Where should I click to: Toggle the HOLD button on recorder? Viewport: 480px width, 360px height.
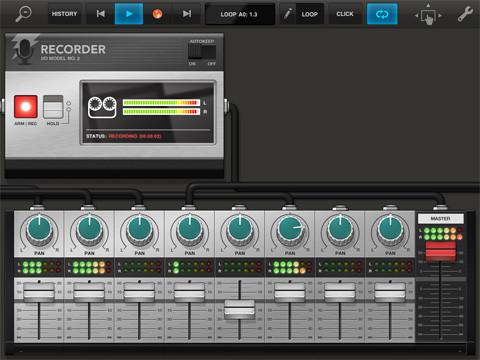53,107
